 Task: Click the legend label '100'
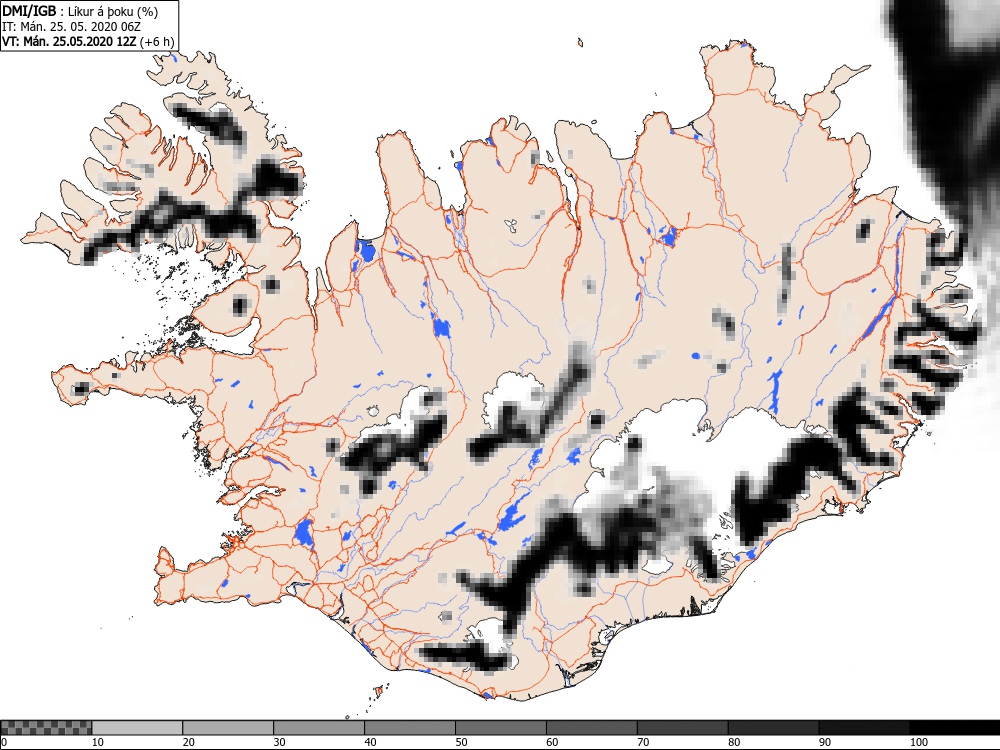click(x=918, y=742)
